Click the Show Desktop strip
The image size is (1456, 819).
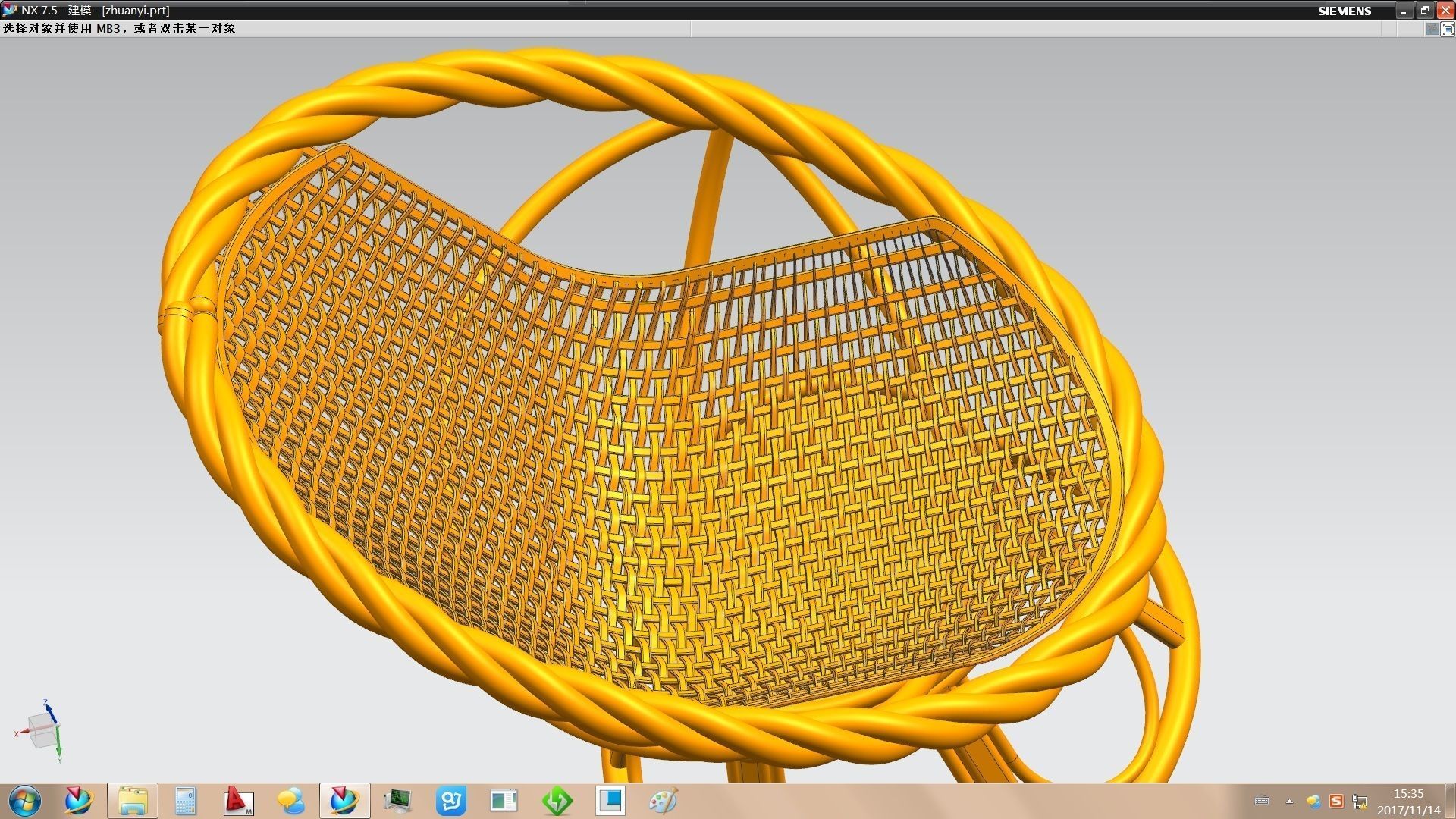pos(1451,801)
